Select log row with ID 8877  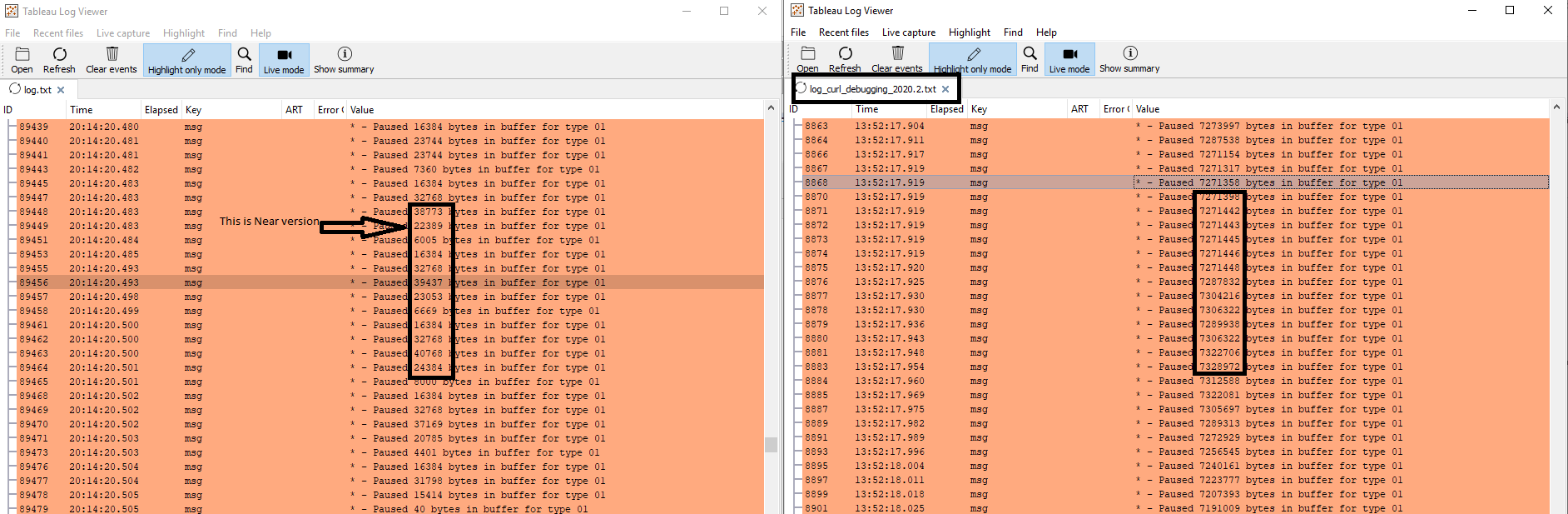pos(1175,297)
